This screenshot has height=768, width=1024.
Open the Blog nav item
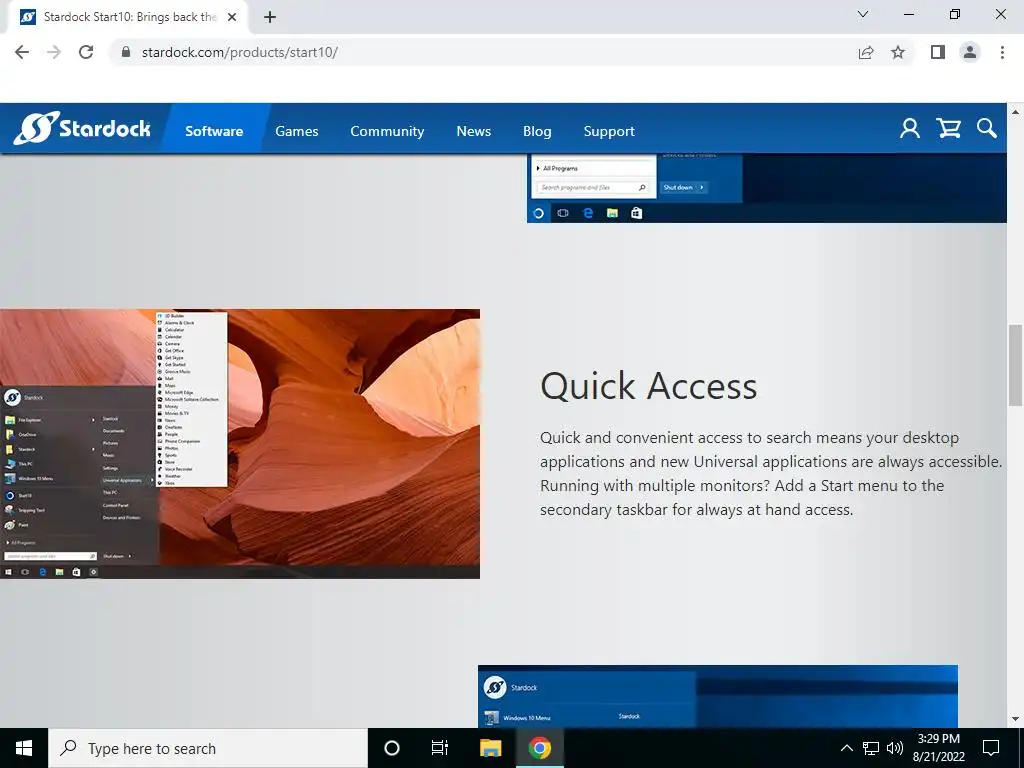click(537, 131)
